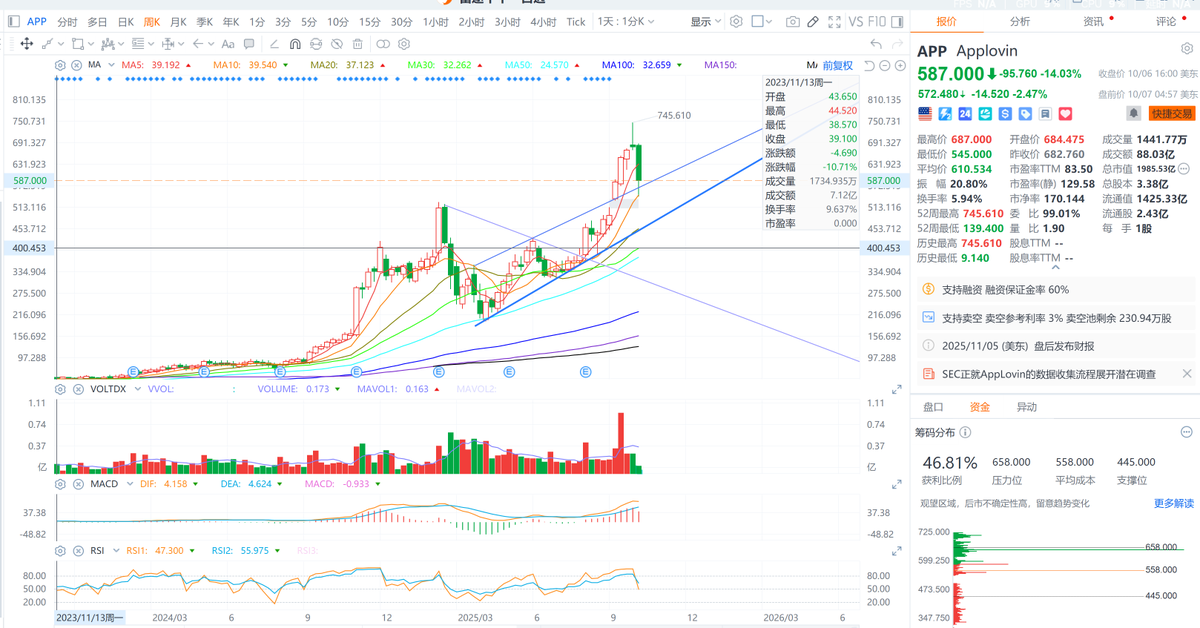Open the 评论 comments tab

click(1166, 21)
